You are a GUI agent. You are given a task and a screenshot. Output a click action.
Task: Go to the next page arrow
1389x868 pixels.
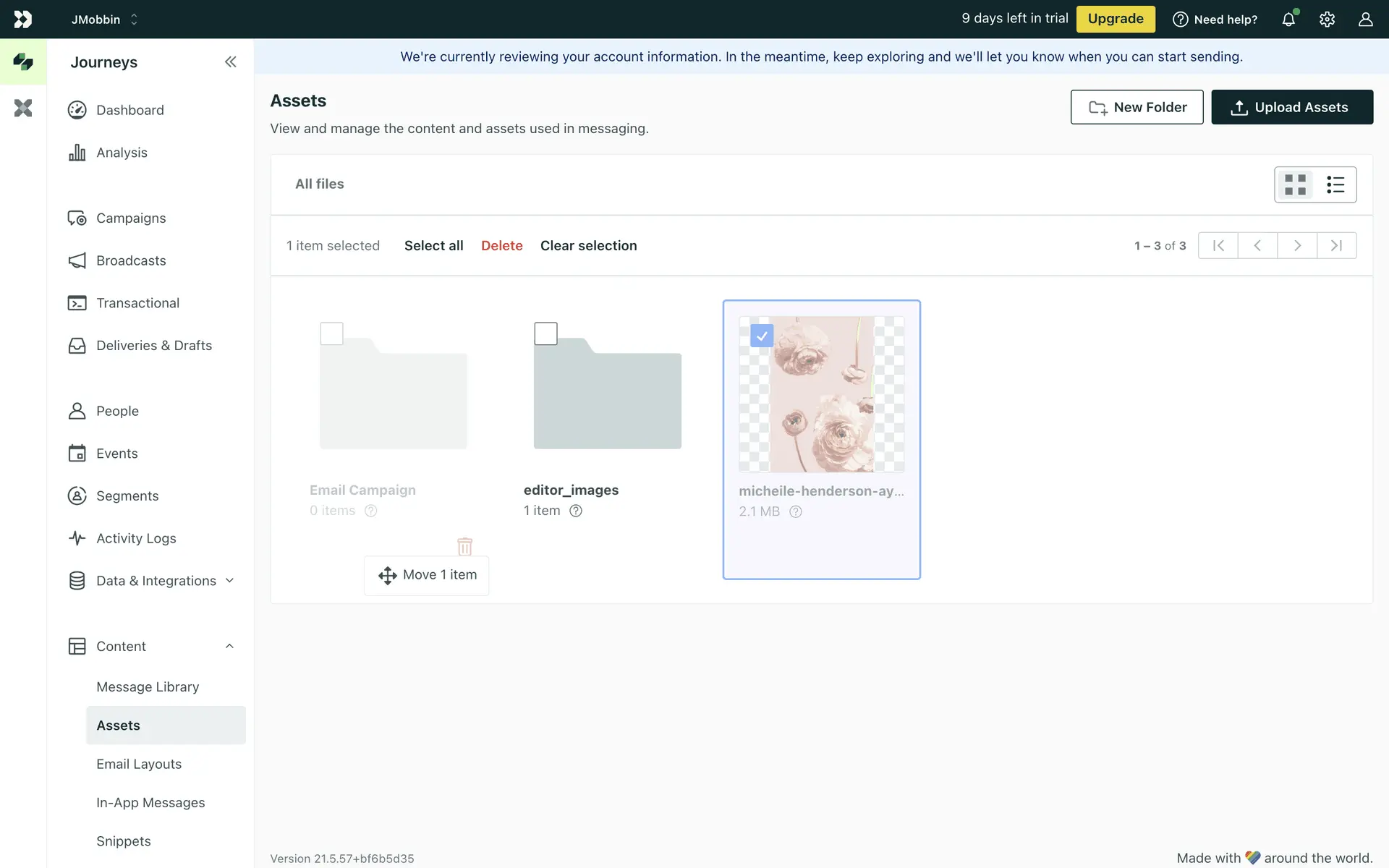coord(1297,246)
